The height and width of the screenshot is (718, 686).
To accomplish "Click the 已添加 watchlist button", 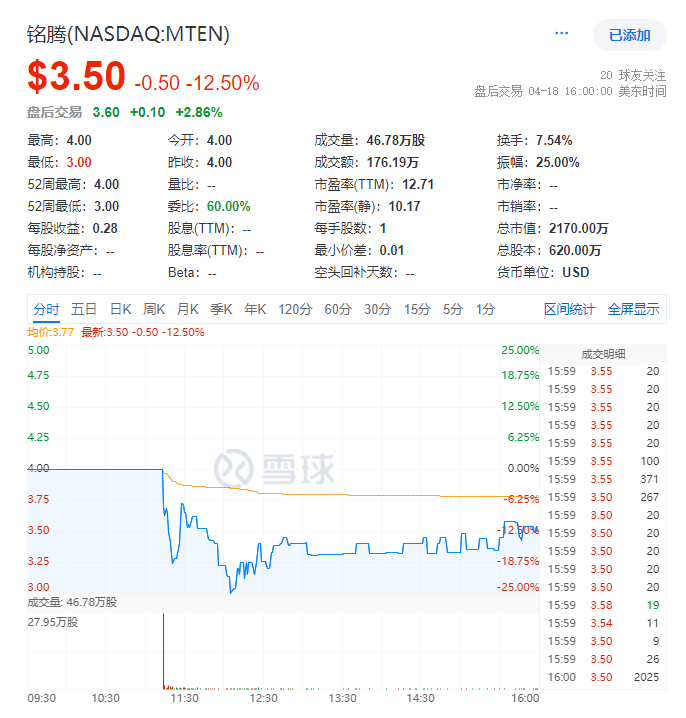I will click(629, 35).
